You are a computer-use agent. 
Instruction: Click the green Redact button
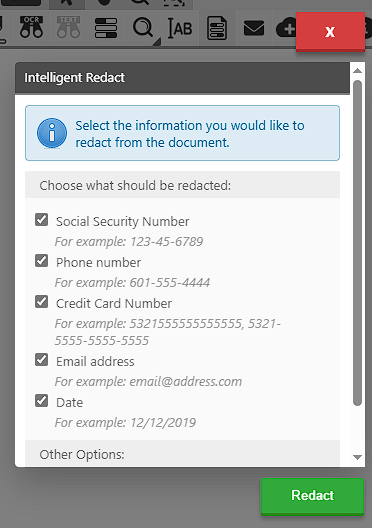(312, 496)
